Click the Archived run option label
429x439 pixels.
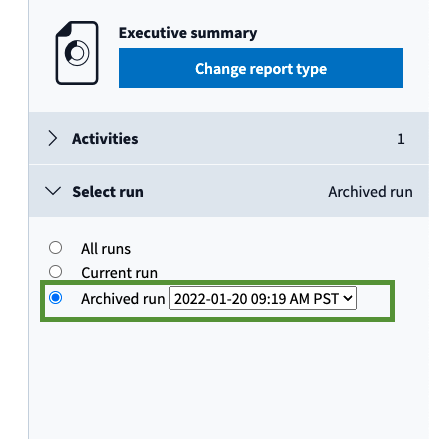pyautogui.click(x=123, y=299)
